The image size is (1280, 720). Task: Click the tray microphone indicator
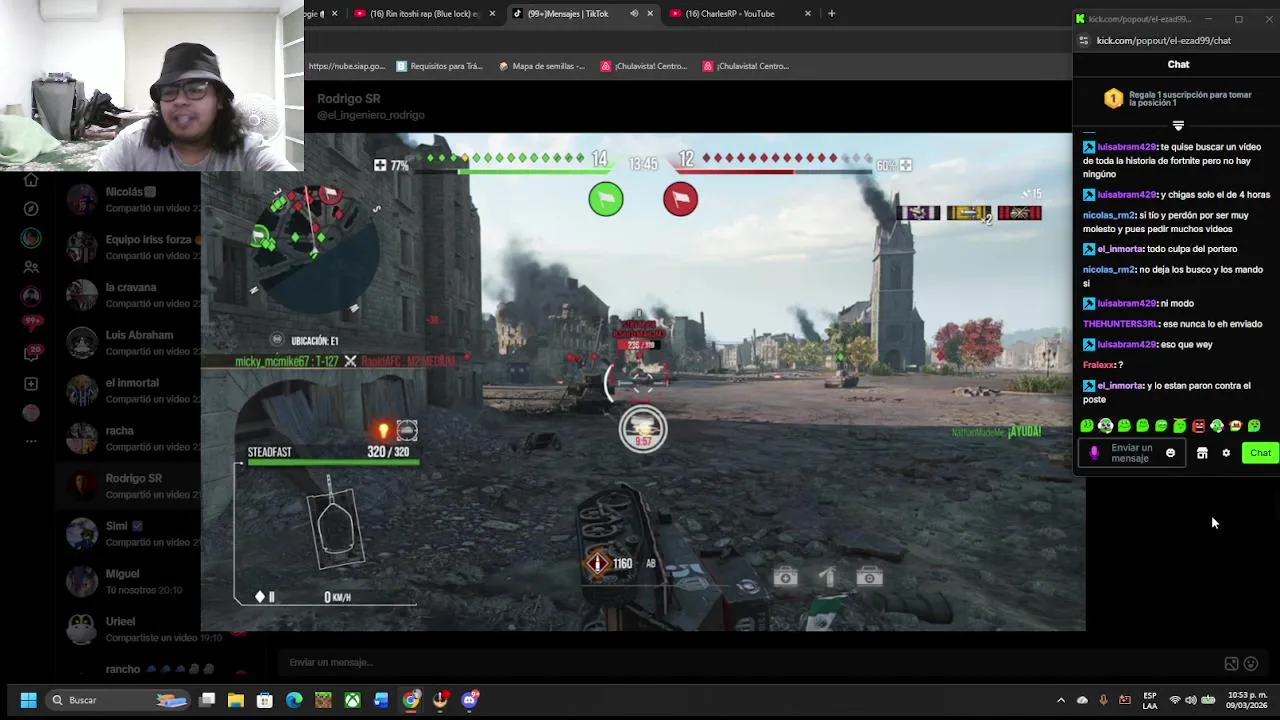click(x=1103, y=700)
